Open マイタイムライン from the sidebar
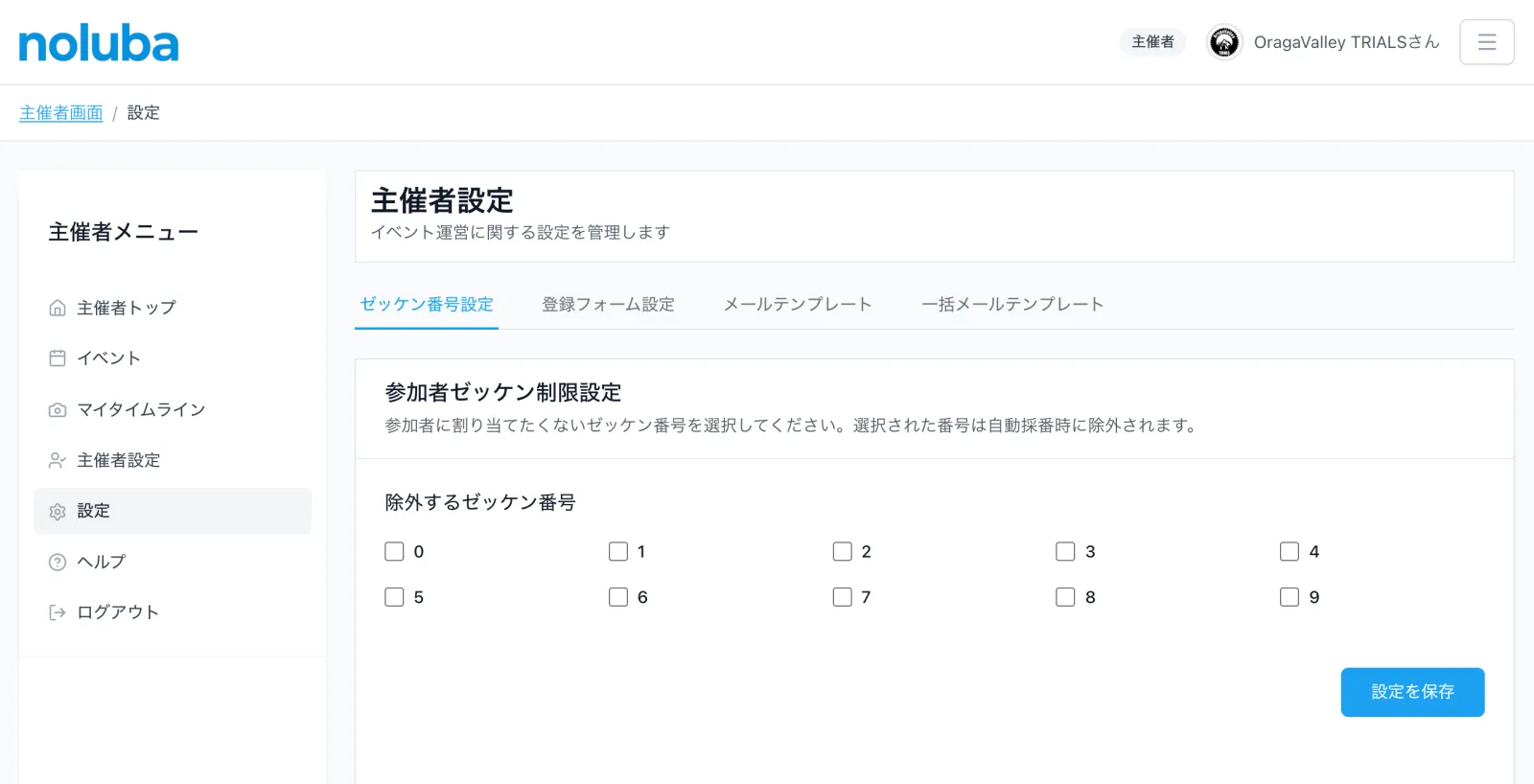Viewport: 1534px width, 784px height. [x=173, y=410]
